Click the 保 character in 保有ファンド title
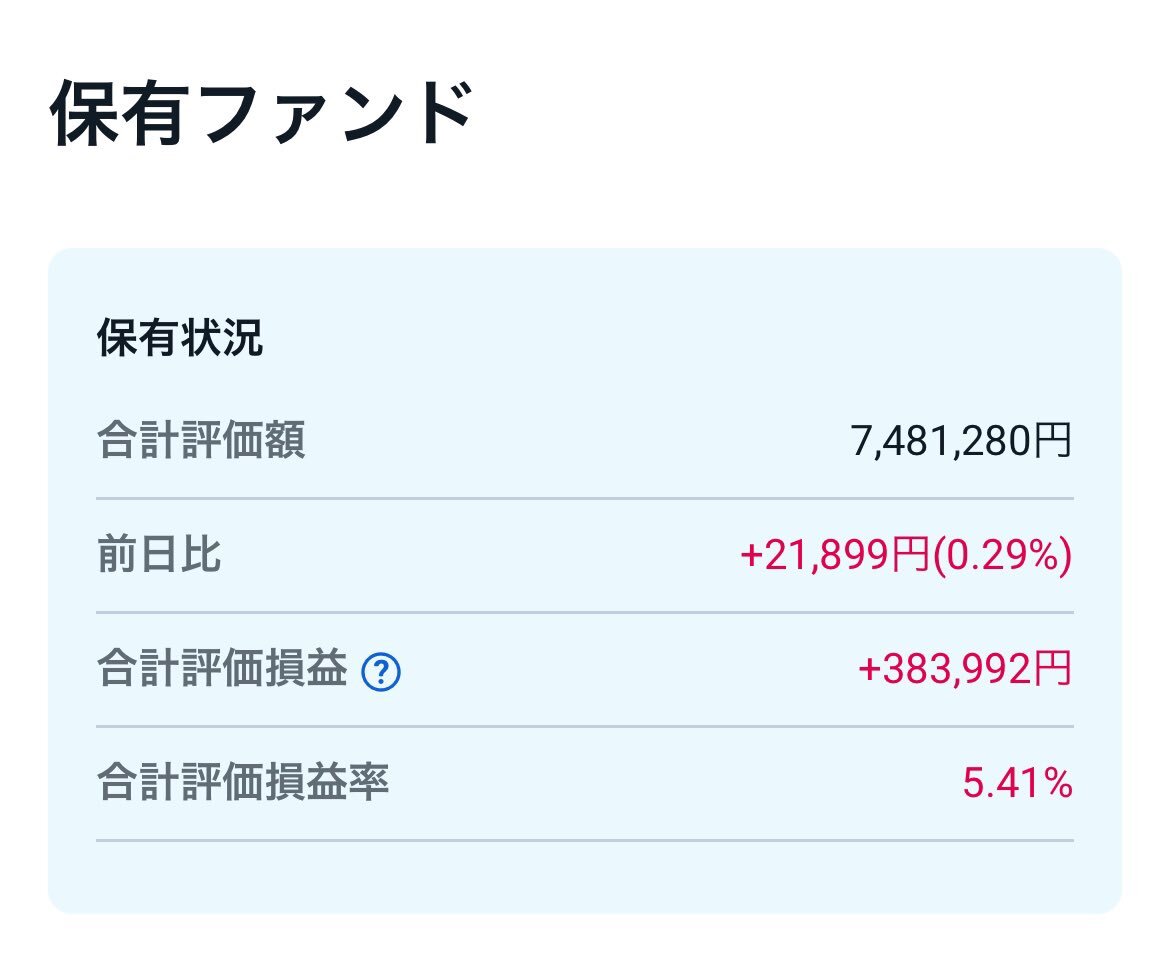This screenshot has width=1170, height=958. click(x=83, y=114)
